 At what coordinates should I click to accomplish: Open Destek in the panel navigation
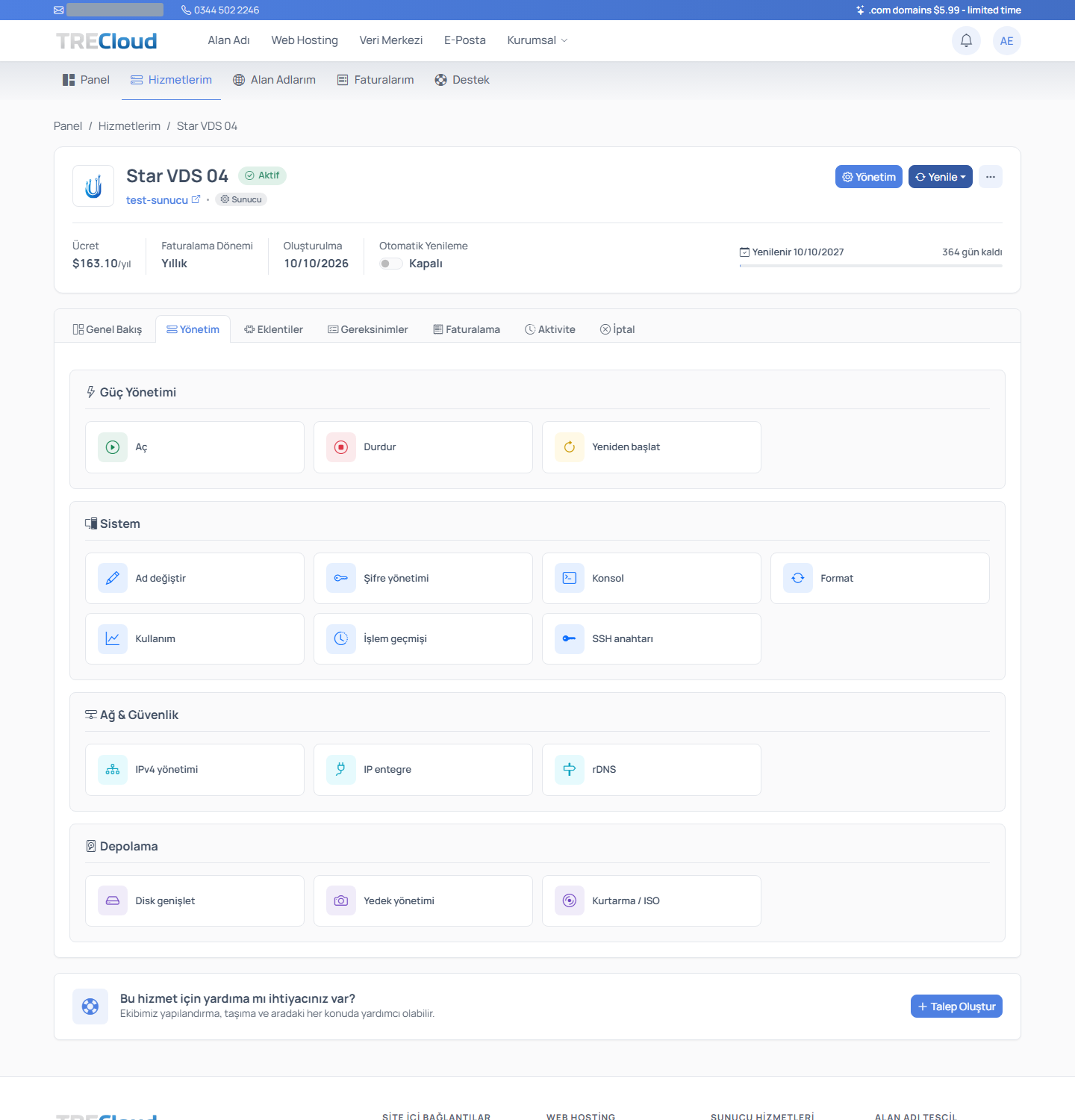point(462,80)
